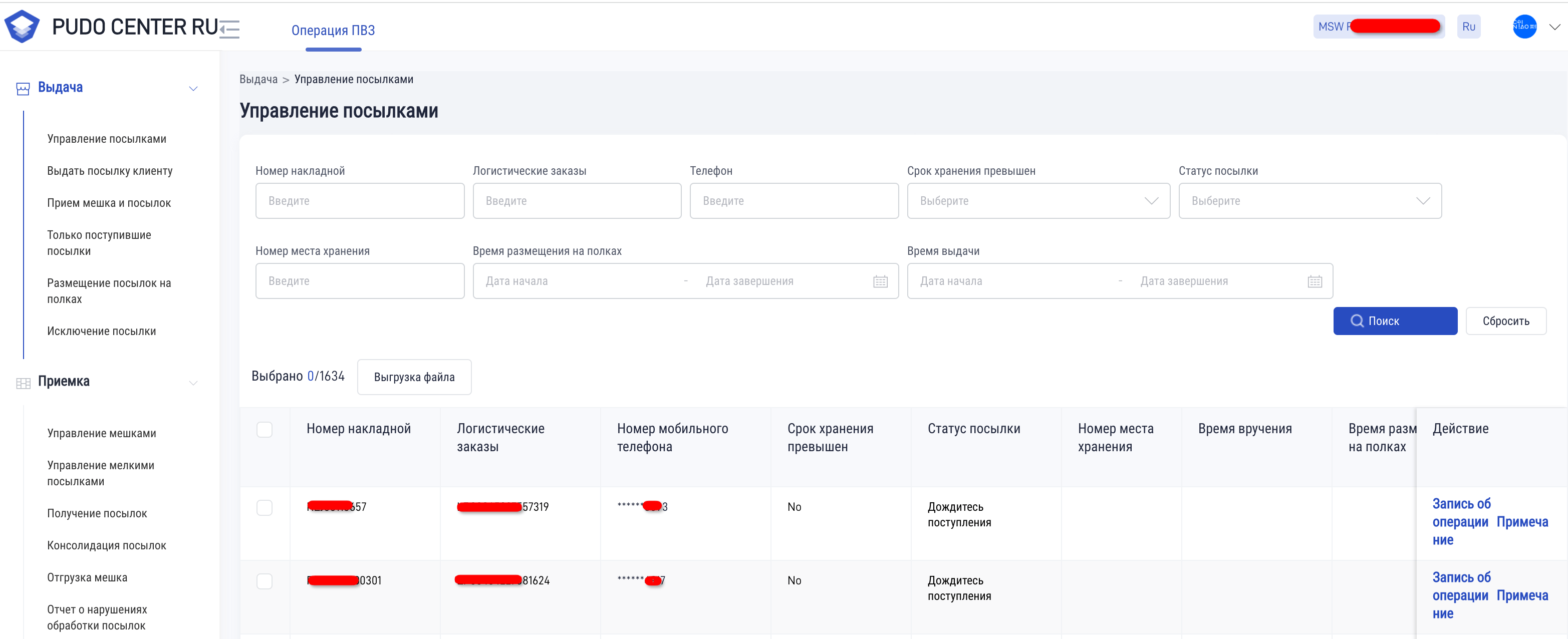Screen dimensions: 1568x639
Task: Click the Выдача breadcrumb link
Action: tap(258, 79)
